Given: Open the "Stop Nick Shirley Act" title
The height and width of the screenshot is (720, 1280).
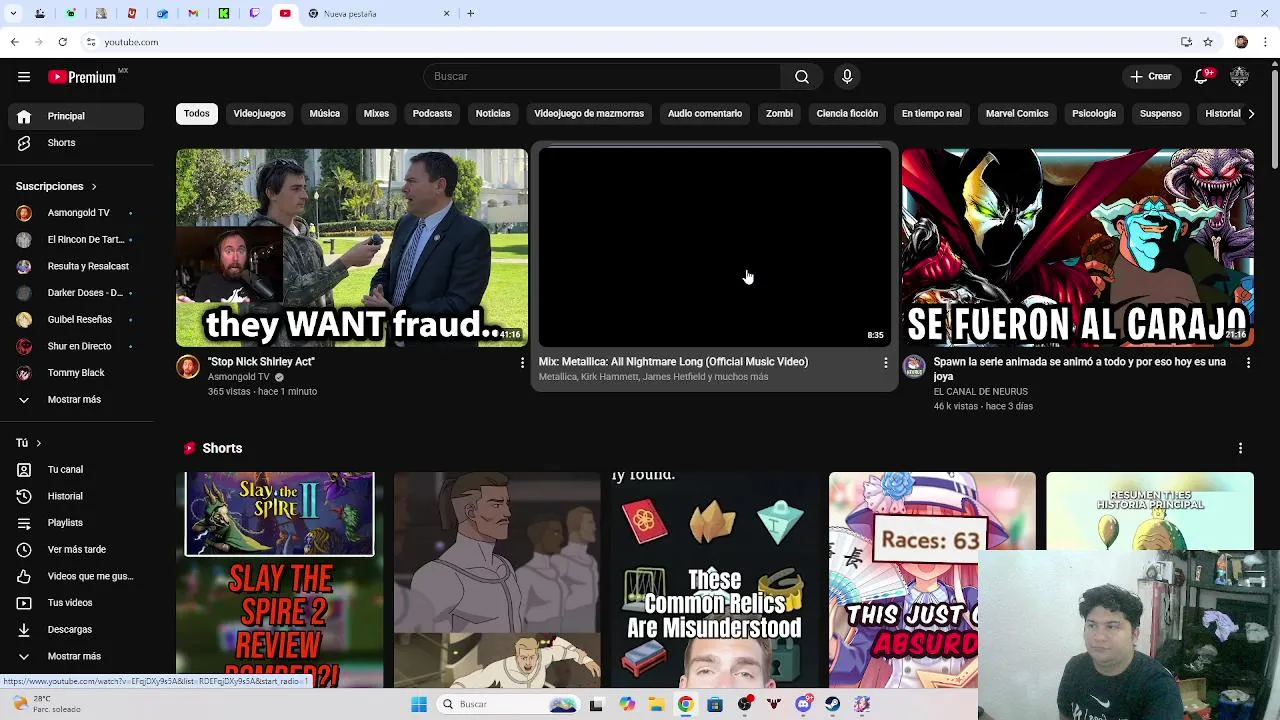Looking at the screenshot, I should point(261,362).
